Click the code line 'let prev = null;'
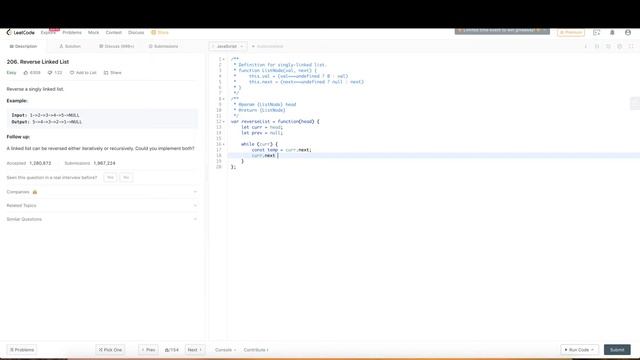Screen dimensions: 640x360 [262, 133]
